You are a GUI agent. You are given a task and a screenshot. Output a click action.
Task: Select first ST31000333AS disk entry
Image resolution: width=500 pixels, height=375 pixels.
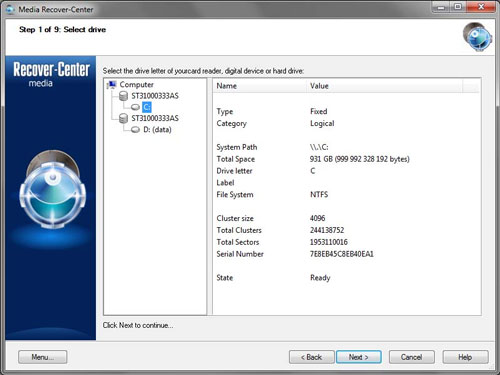point(155,96)
